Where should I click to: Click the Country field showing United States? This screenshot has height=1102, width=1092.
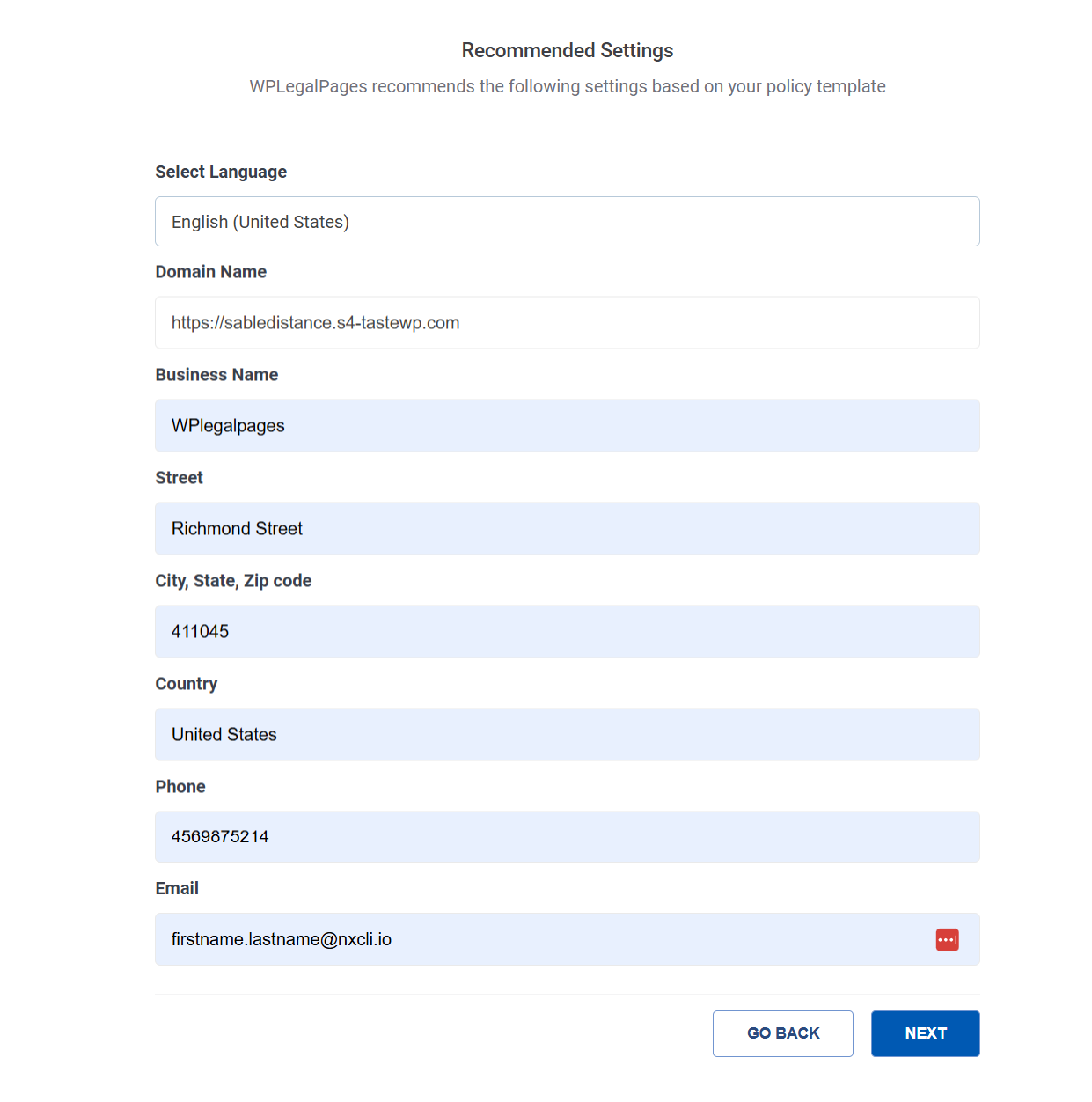[x=567, y=735]
